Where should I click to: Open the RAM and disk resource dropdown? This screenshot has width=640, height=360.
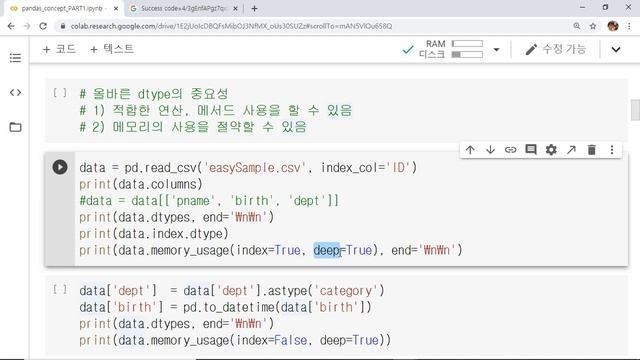click(496, 50)
